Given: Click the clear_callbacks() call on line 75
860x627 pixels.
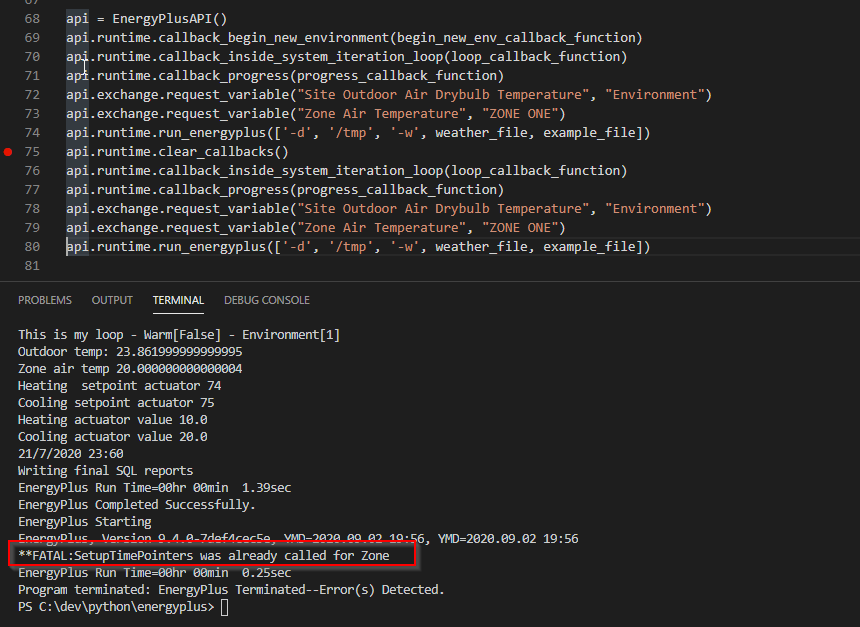Looking at the screenshot, I should pyautogui.click(x=223, y=152).
